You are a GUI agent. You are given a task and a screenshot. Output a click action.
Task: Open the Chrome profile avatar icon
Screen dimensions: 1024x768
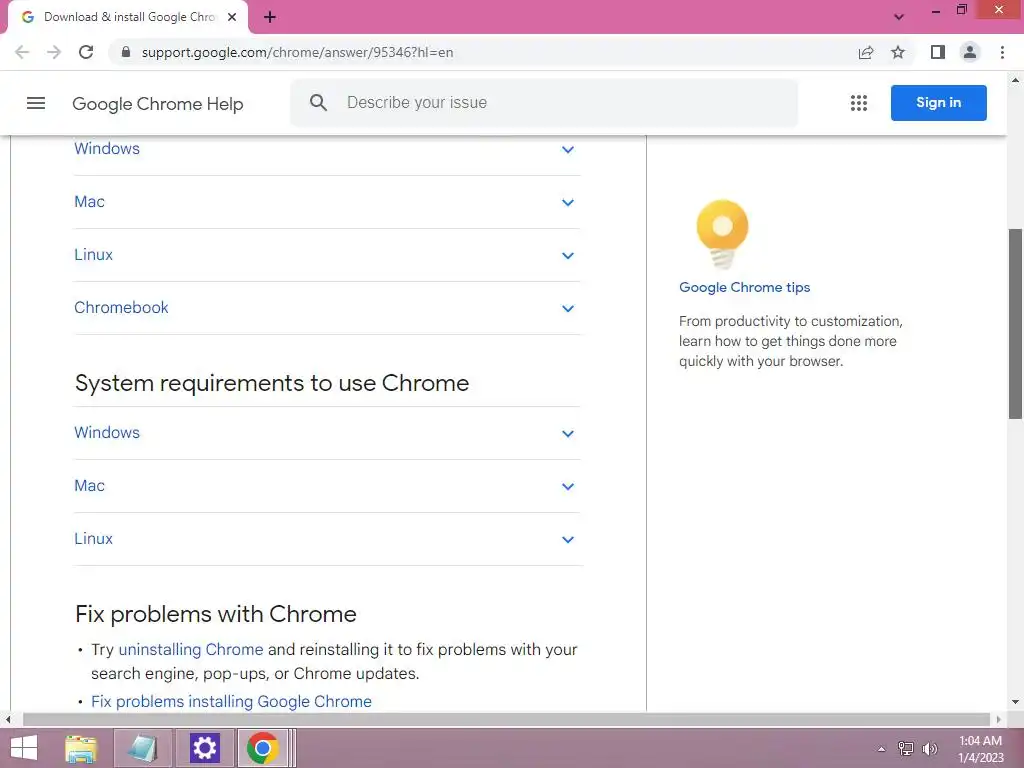coord(970,52)
